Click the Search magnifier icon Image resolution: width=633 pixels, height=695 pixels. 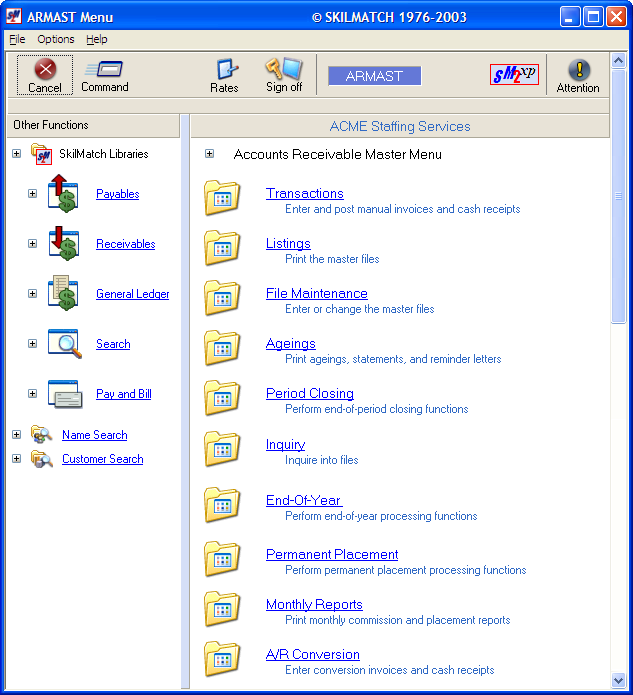(x=65, y=344)
